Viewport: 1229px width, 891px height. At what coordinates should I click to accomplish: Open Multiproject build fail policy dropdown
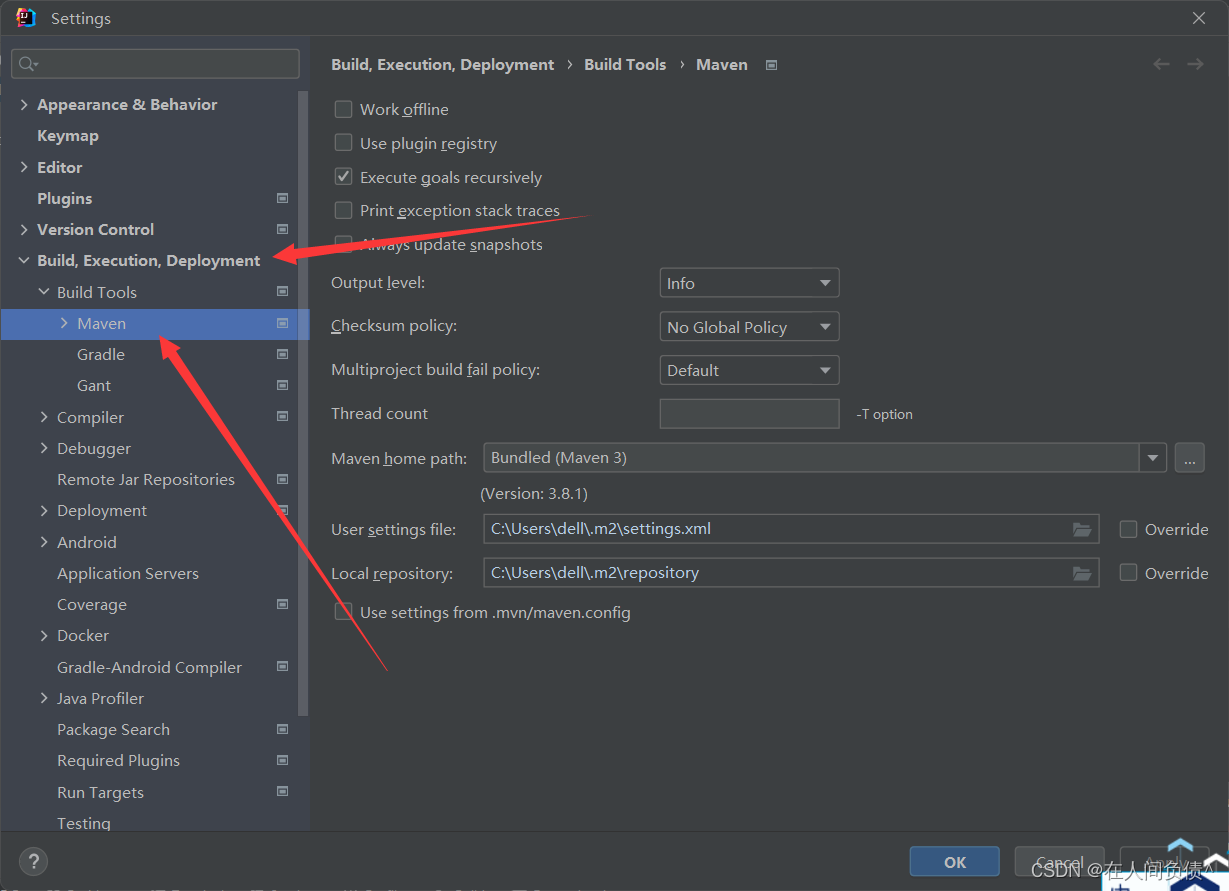tap(749, 370)
